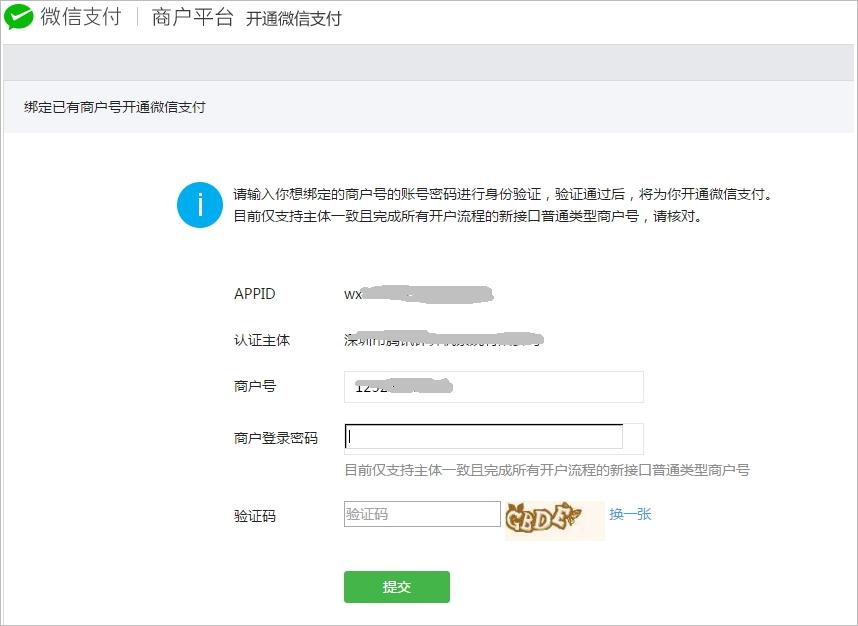
Task: Select the 验证码 captcha code input box
Action: [421, 515]
